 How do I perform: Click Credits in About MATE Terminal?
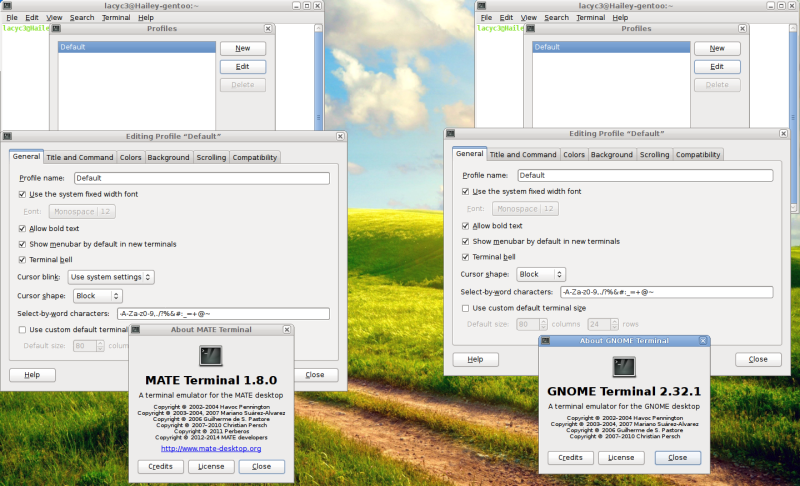tap(160, 467)
